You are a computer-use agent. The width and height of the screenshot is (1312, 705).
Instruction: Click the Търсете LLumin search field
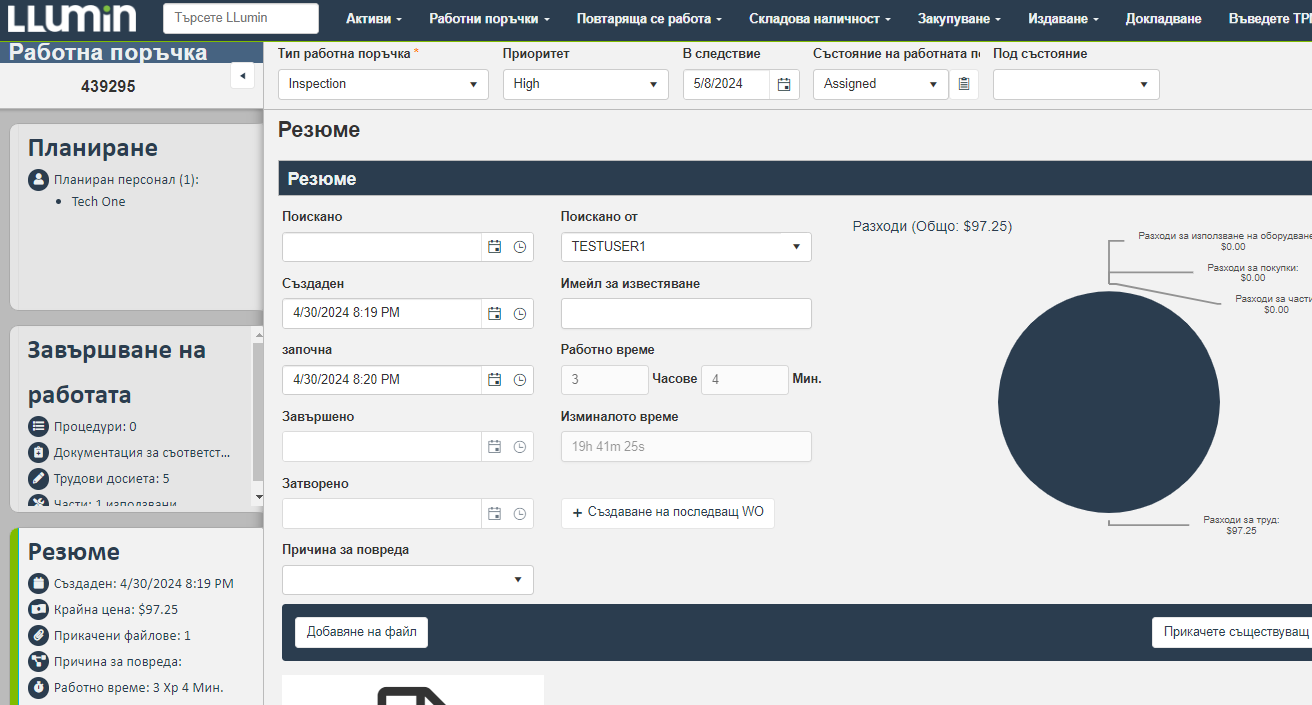tap(240, 18)
